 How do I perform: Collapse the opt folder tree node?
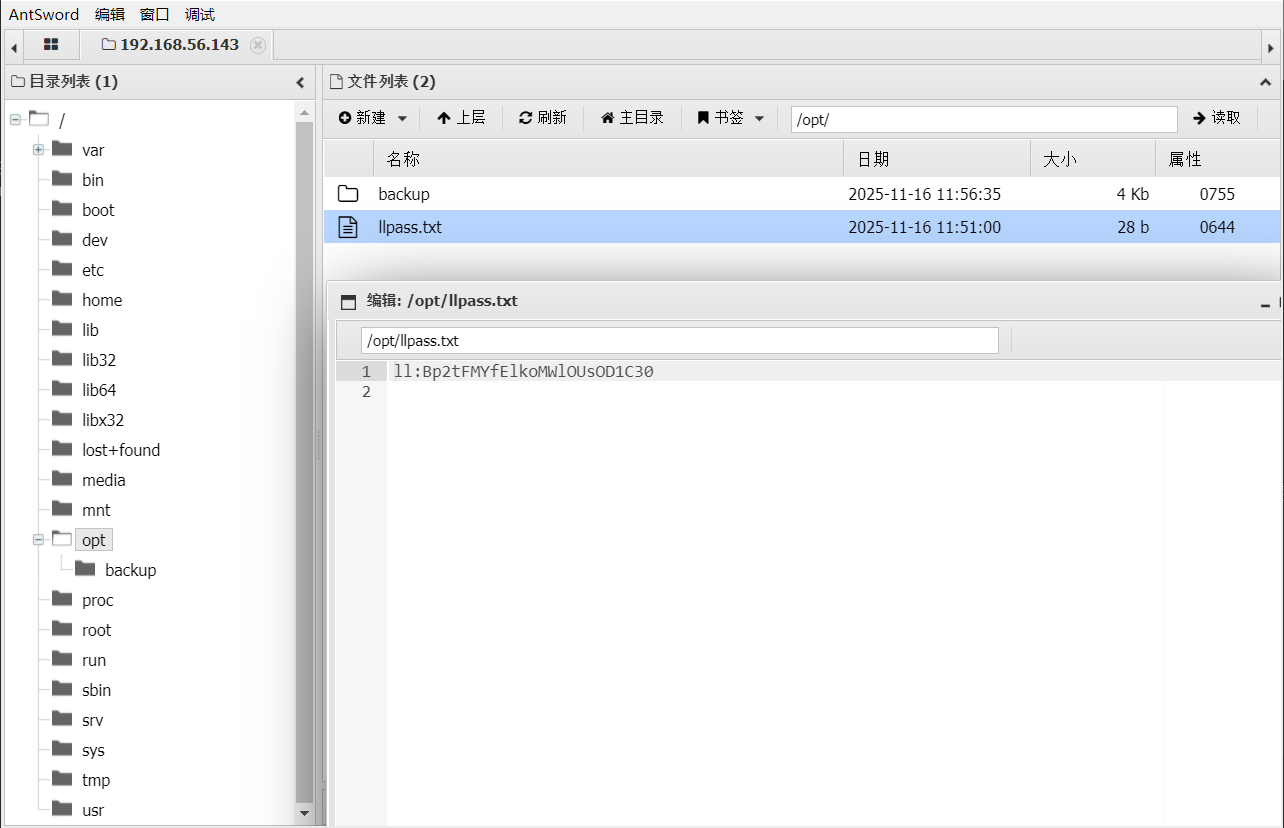click(x=38, y=540)
